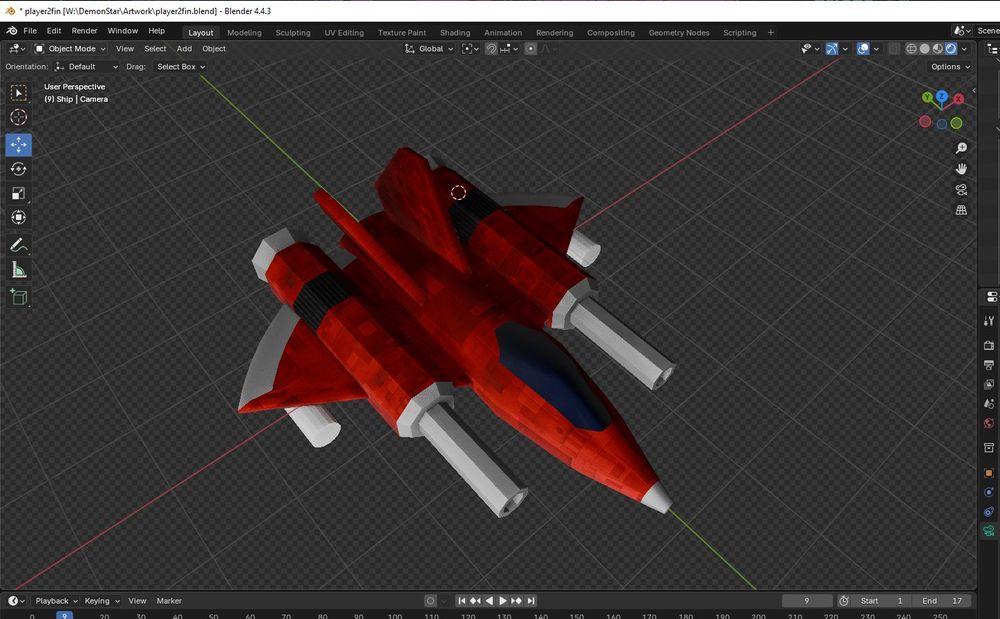
Task: Select the Measure tool
Action: tap(18, 270)
